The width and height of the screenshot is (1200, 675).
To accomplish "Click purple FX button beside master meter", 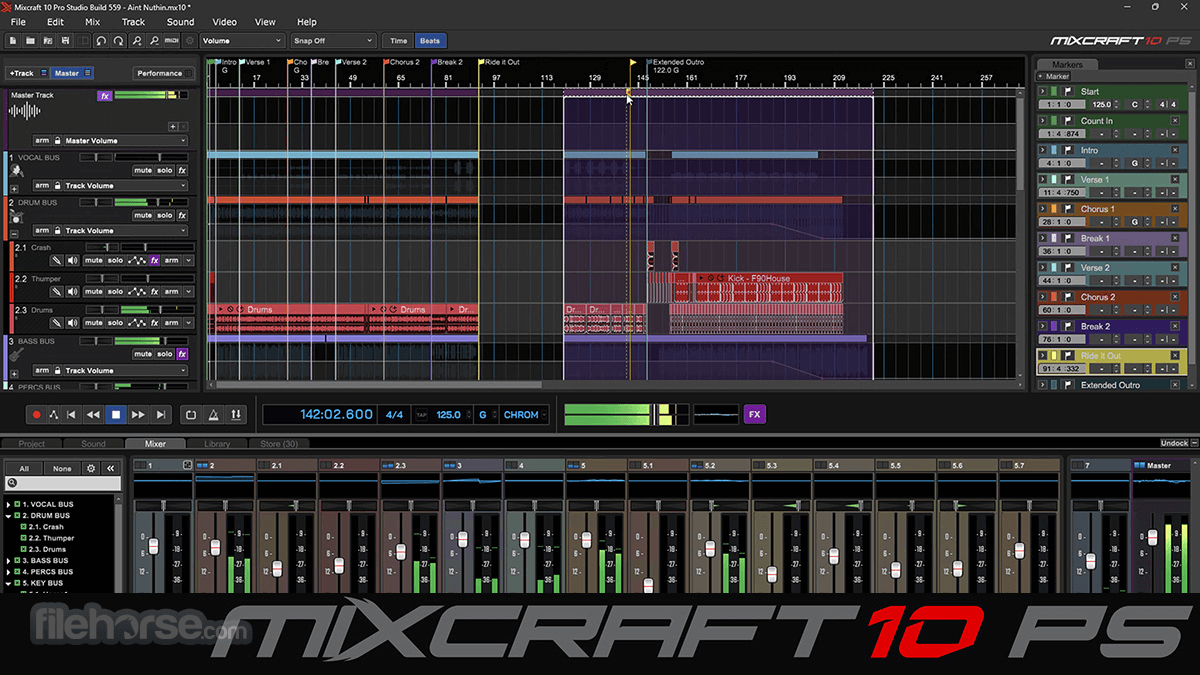I will pos(754,414).
